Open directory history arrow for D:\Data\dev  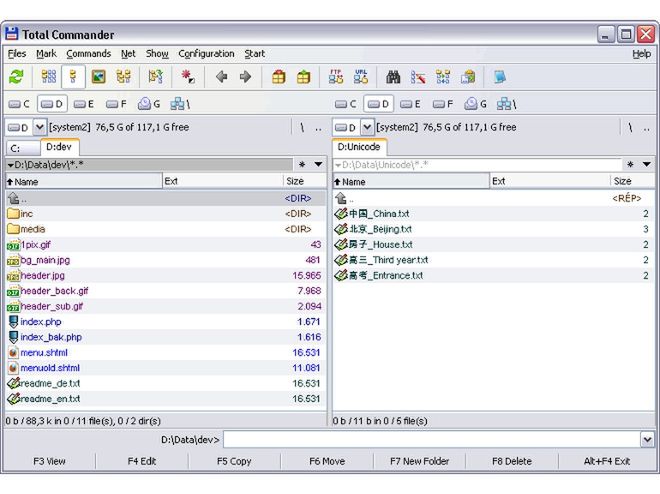319,165
